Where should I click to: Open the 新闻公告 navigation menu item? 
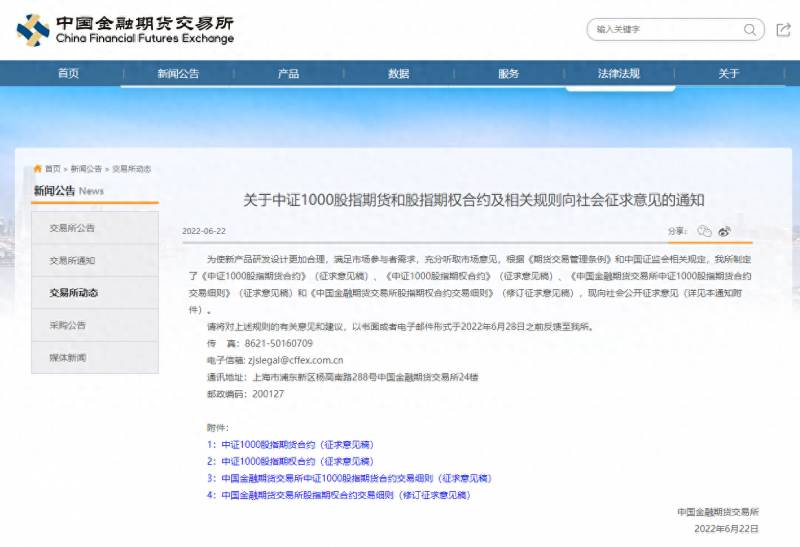pos(178,73)
